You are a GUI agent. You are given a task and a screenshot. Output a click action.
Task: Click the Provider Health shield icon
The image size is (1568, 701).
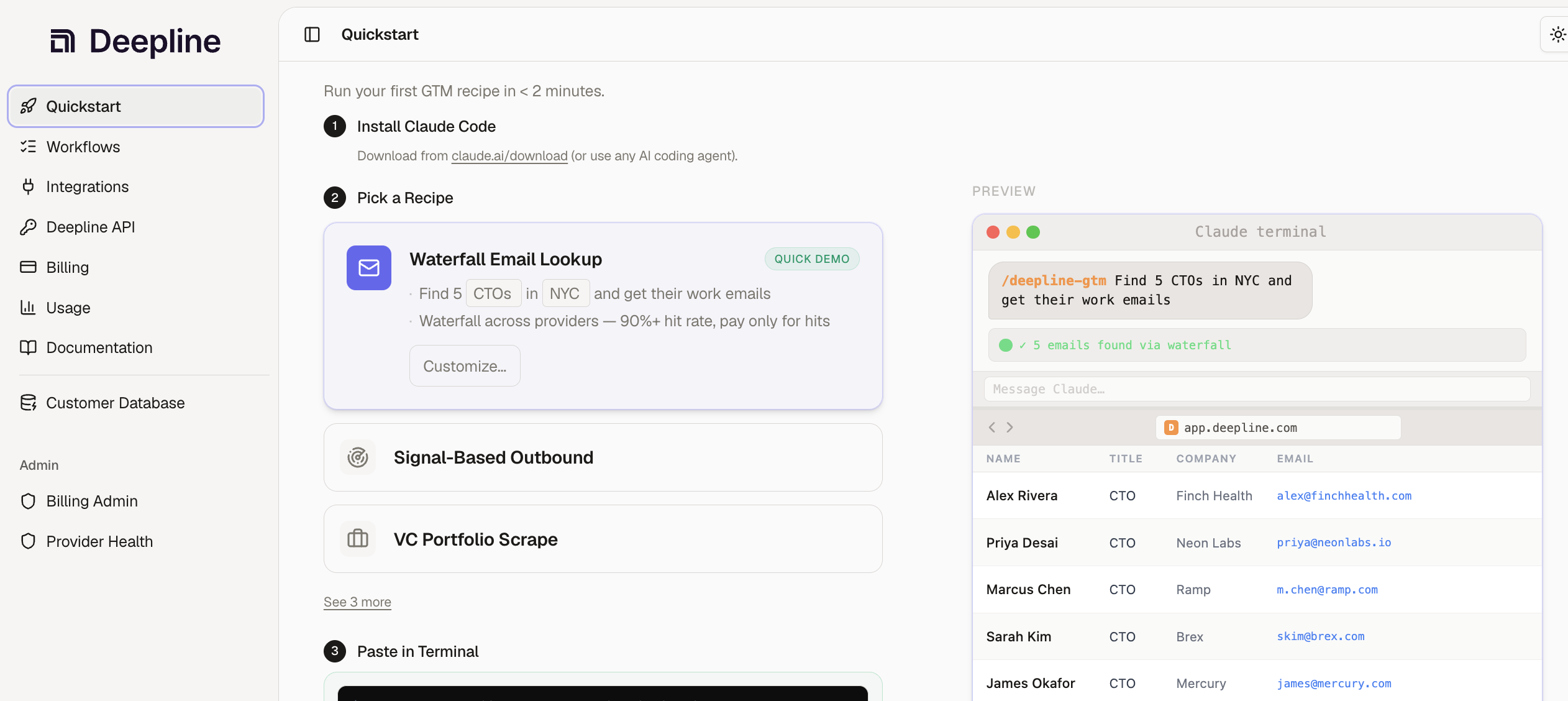[29, 541]
